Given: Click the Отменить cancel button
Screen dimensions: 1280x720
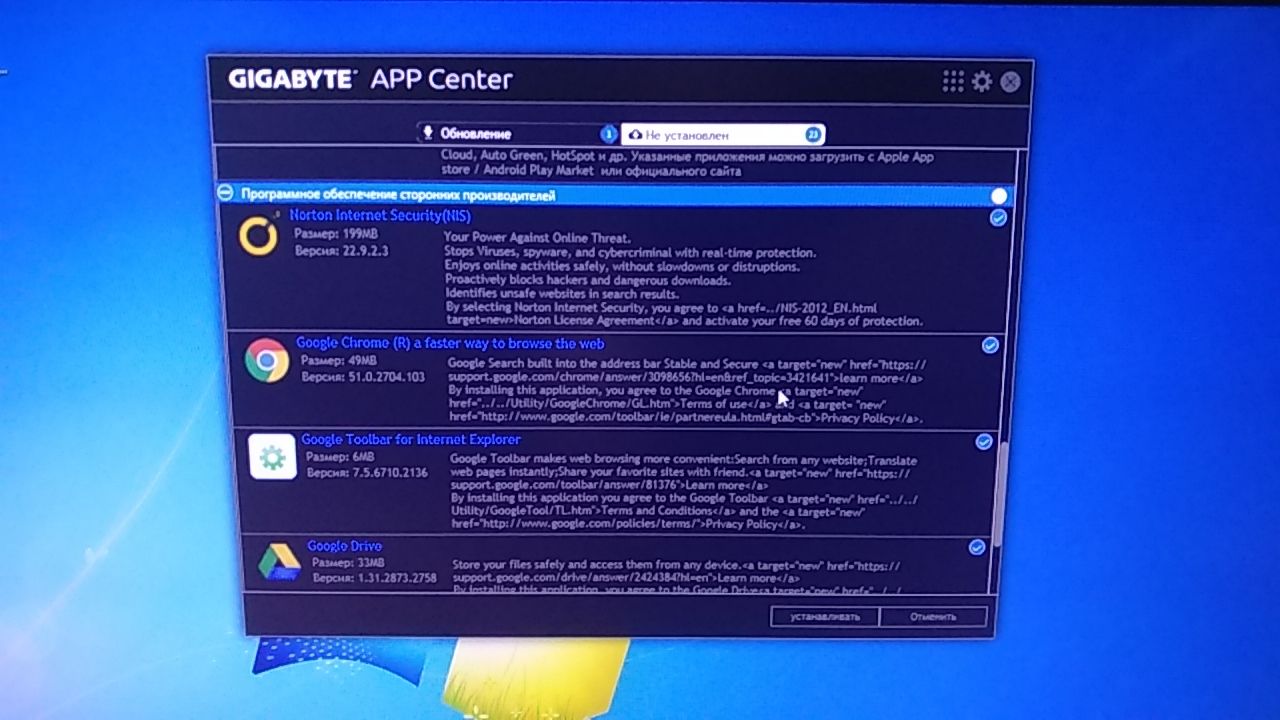Looking at the screenshot, I should (934, 617).
